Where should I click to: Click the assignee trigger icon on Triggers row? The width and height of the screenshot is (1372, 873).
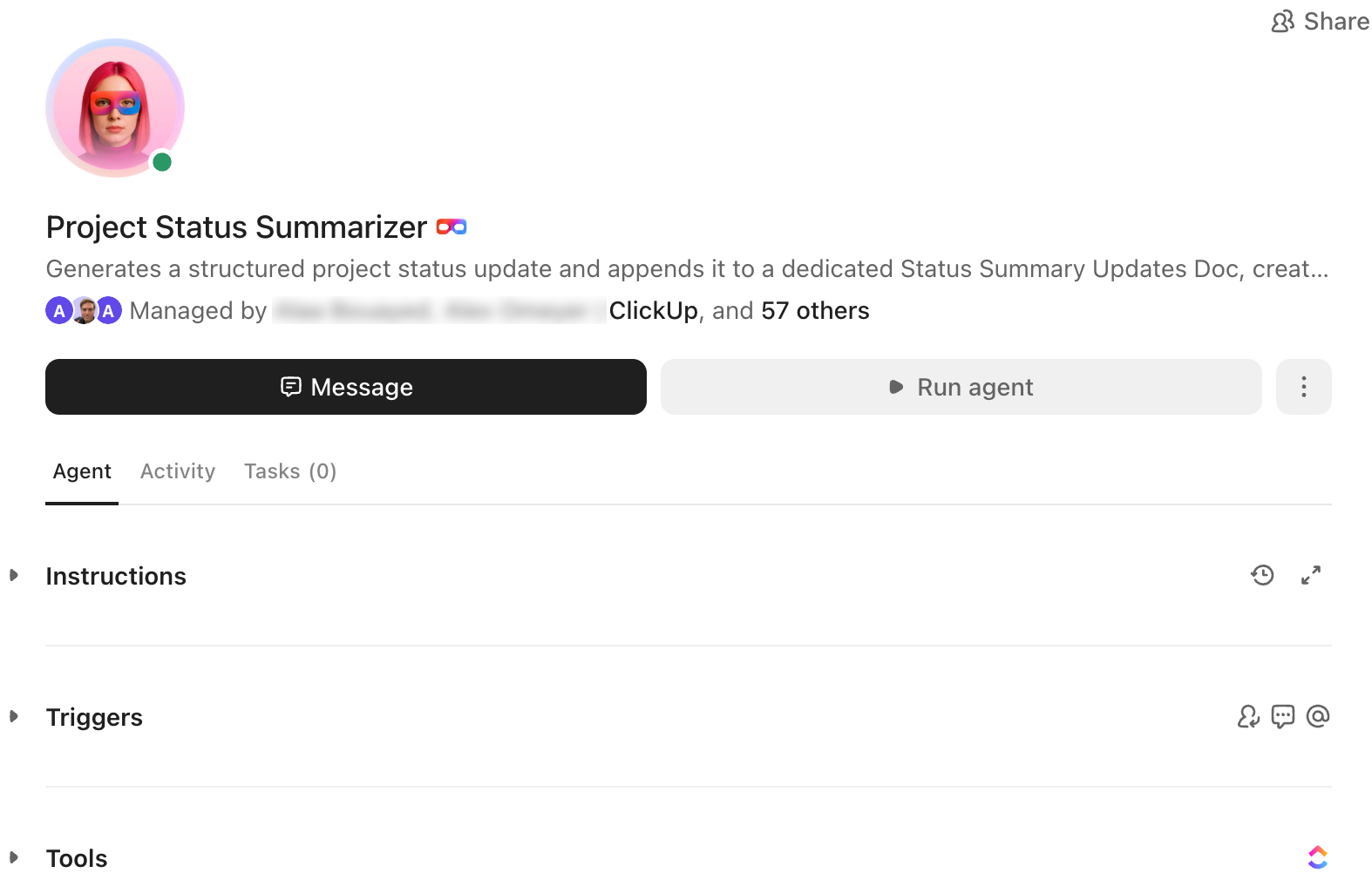pos(1248,716)
